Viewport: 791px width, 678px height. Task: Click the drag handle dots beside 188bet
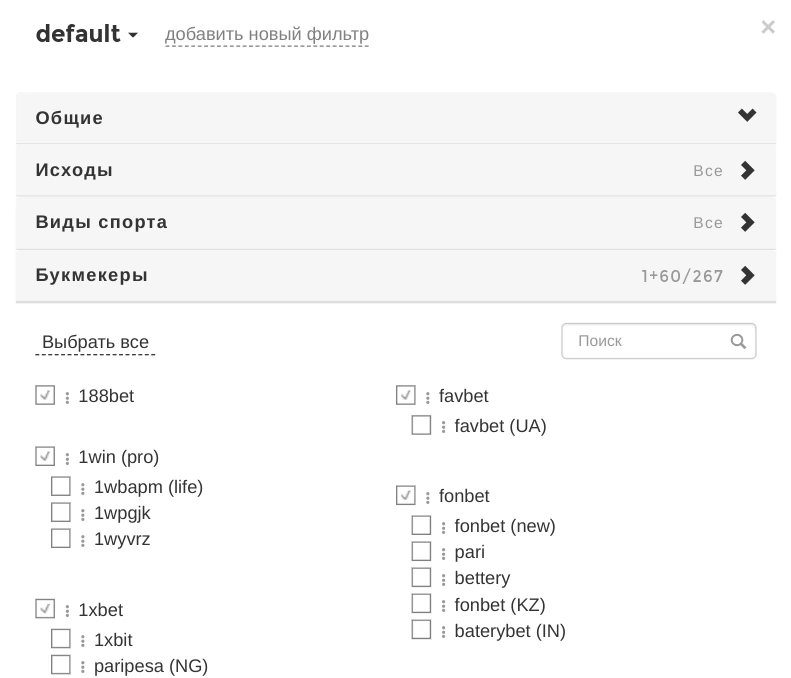point(67,397)
